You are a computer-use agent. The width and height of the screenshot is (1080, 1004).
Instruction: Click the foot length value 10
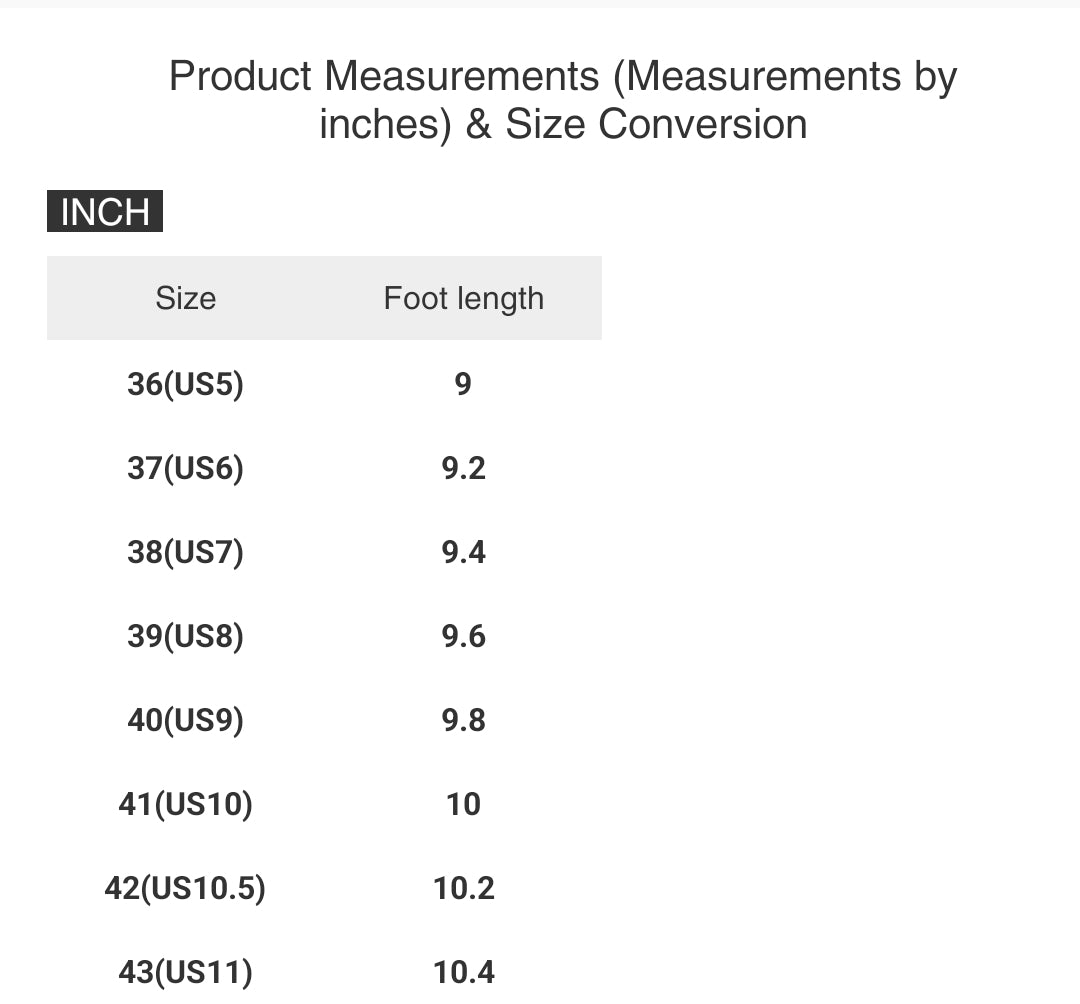coord(464,804)
